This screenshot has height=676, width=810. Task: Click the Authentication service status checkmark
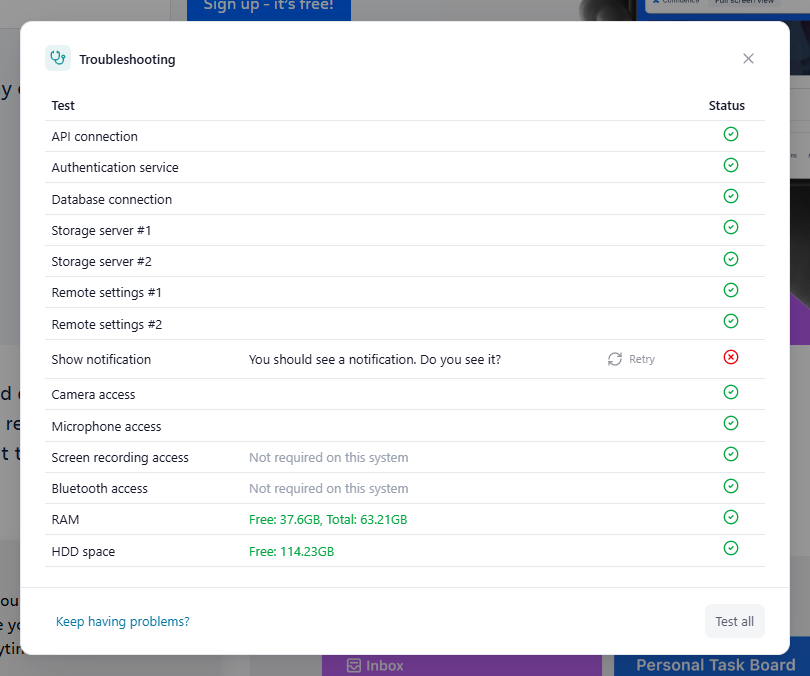pyautogui.click(x=730, y=165)
